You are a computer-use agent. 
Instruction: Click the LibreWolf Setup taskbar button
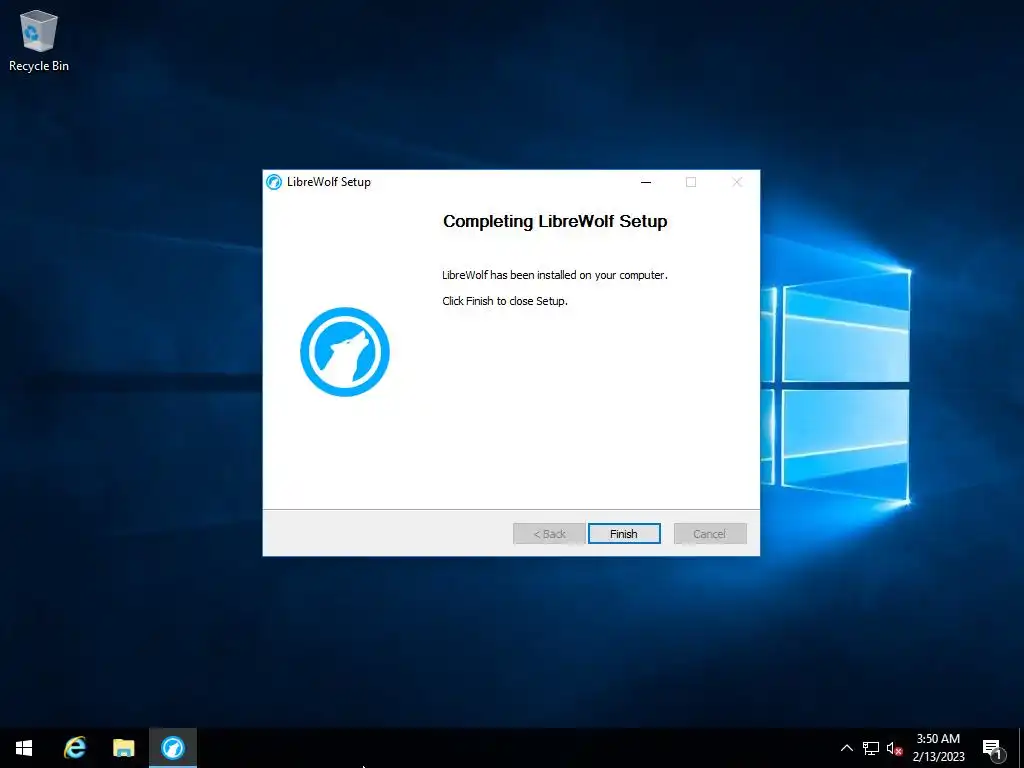(x=173, y=748)
